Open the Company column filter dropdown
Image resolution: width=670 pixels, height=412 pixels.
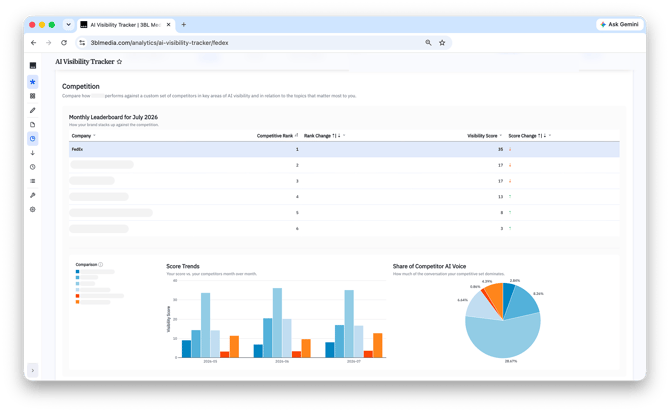point(94,136)
